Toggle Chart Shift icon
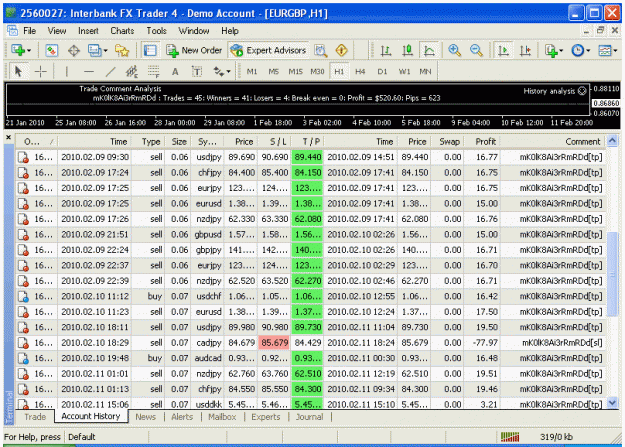 525,50
